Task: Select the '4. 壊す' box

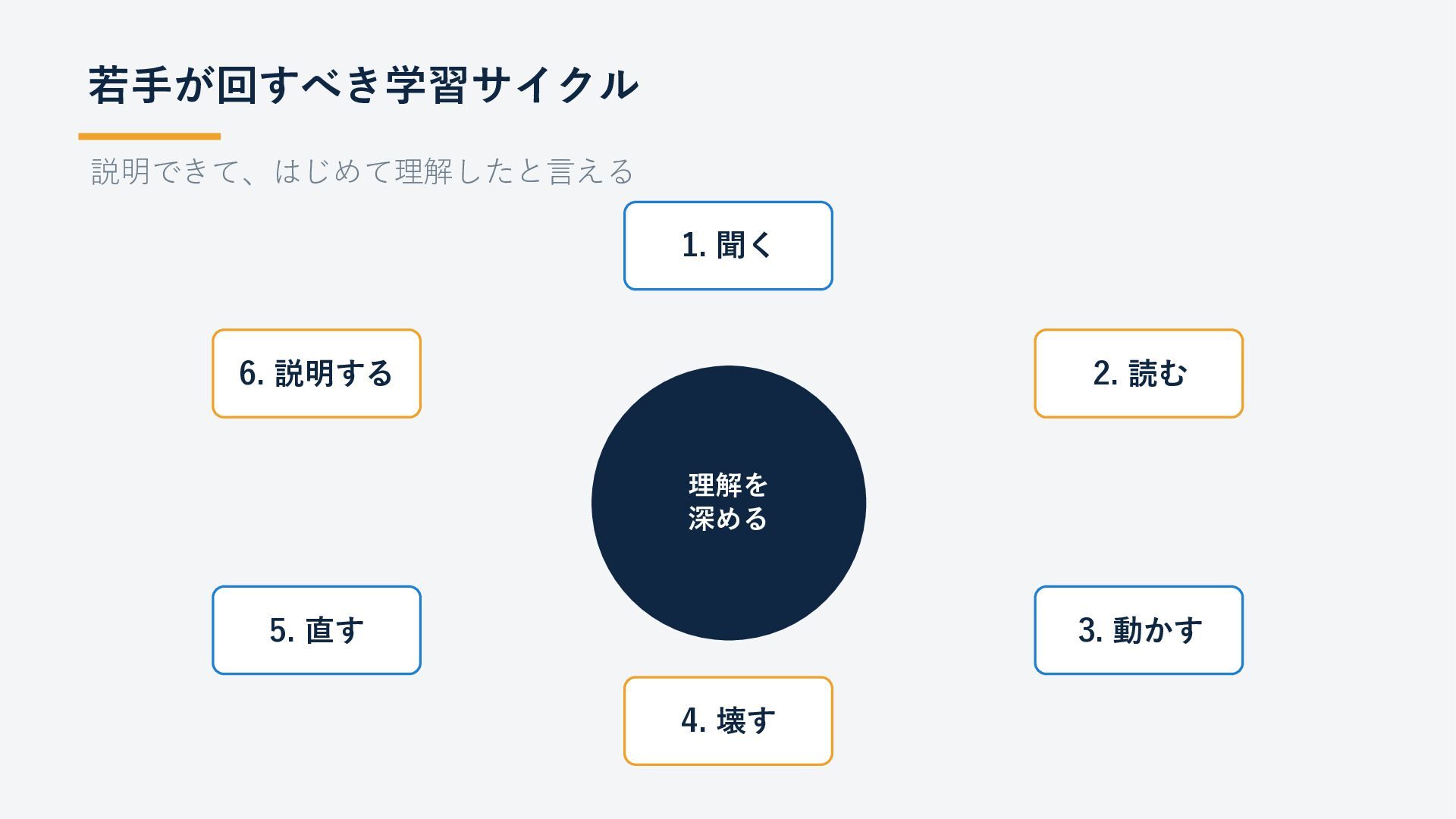Action: coord(728,721)
